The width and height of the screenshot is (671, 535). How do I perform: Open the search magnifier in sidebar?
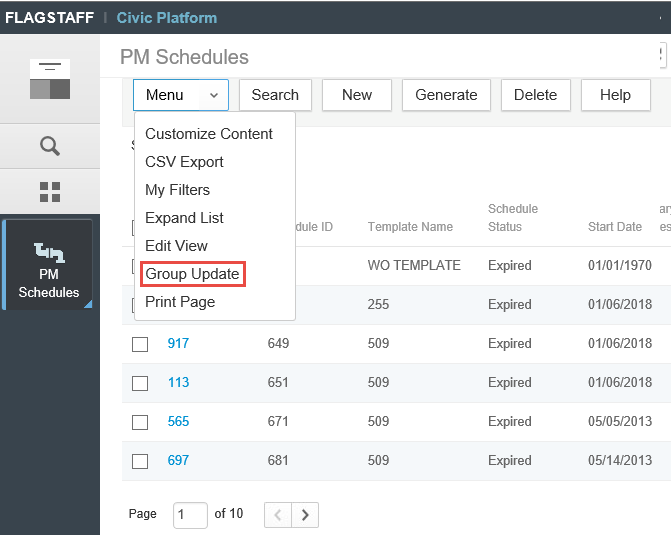click(50, 146)
